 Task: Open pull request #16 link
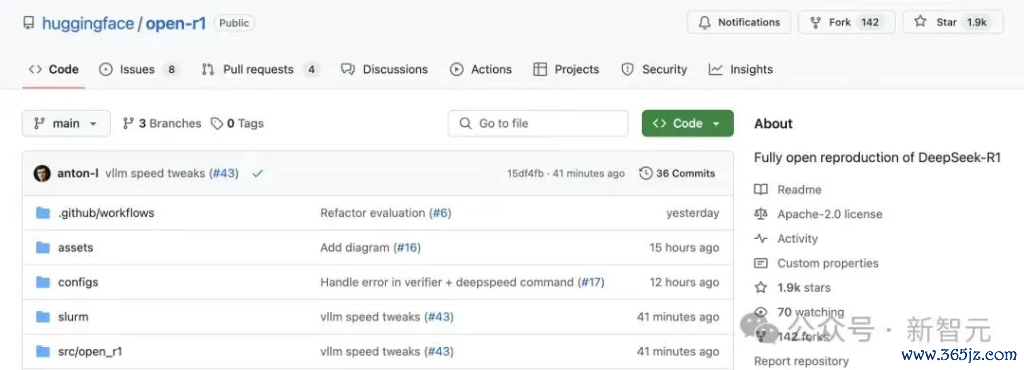[x=407, y=247]
